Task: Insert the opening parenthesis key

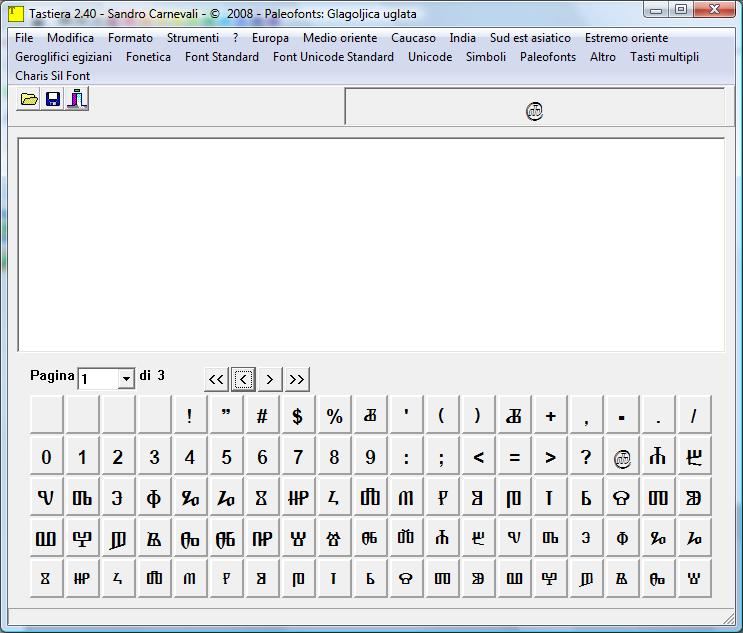Action: (442, 415)
